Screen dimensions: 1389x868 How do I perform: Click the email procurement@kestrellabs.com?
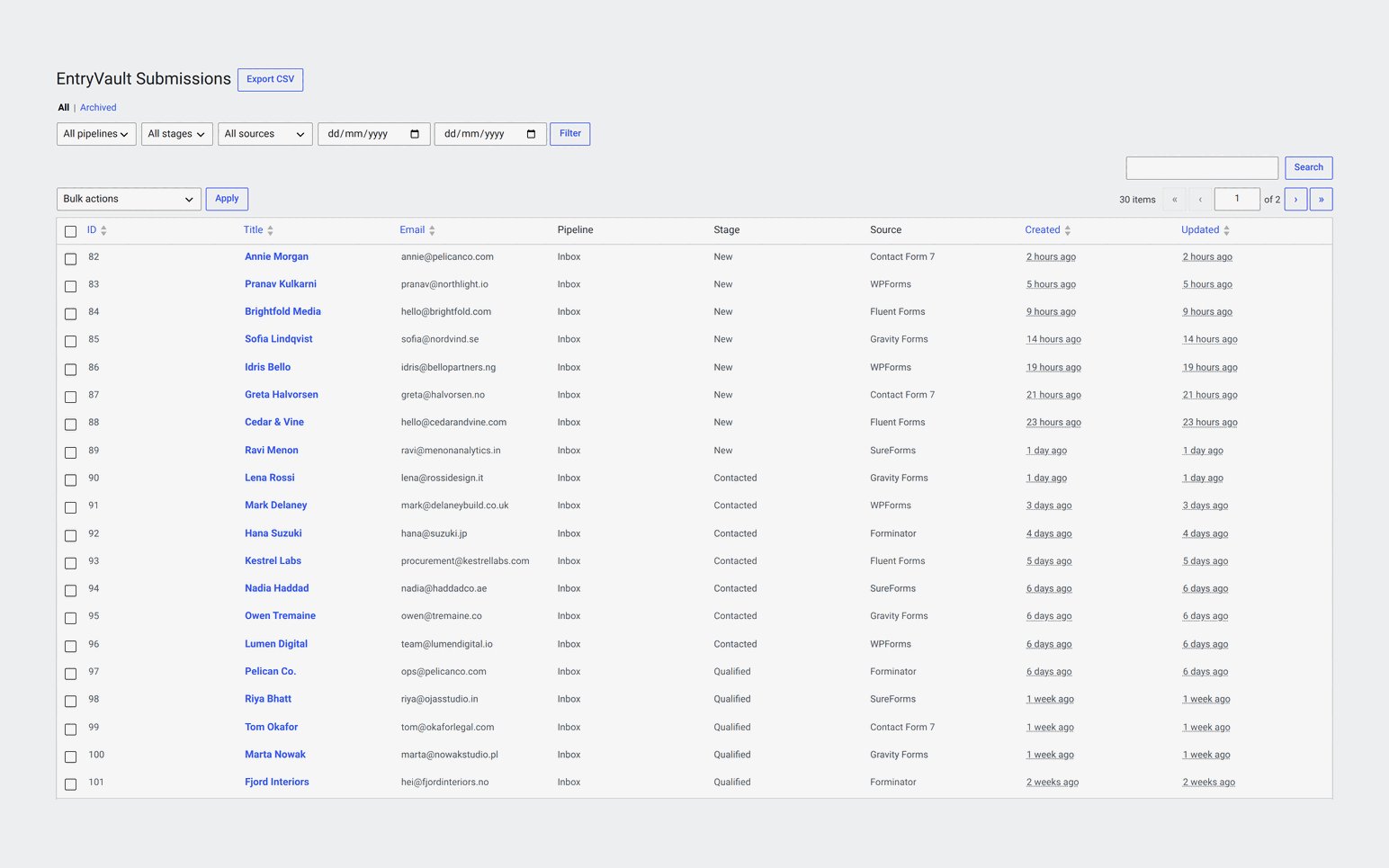click(x=465, y=560)
